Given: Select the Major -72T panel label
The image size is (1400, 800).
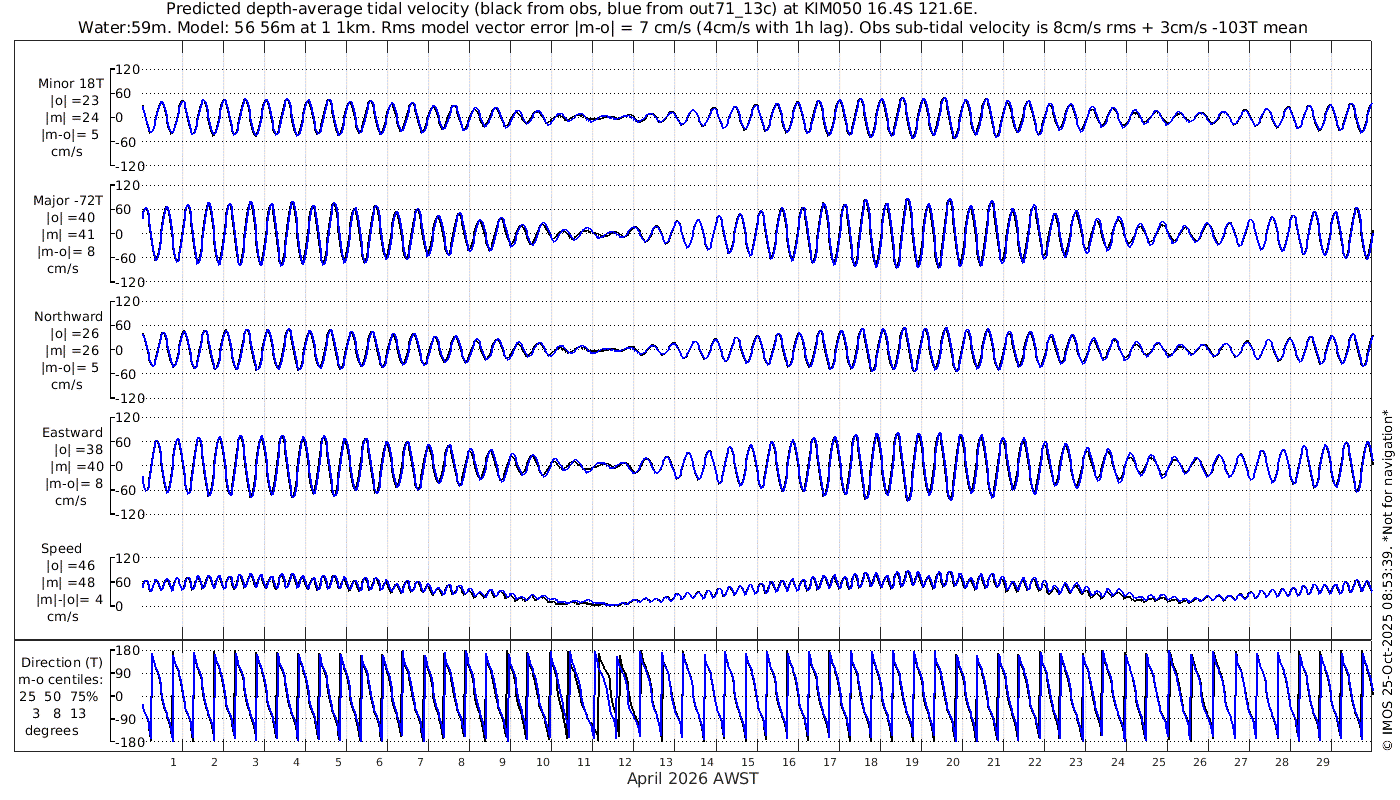Looking at the screenshot, I should [68, 200].
